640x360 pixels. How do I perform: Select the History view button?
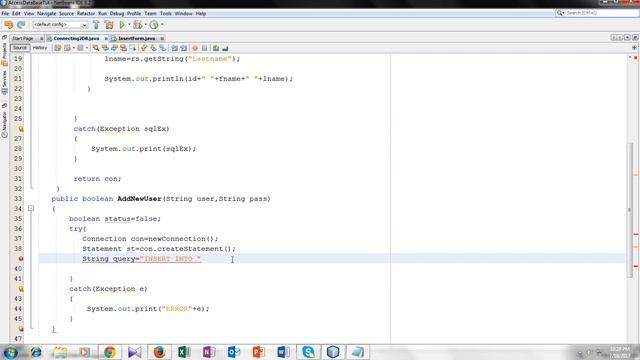tap(40, 48)
